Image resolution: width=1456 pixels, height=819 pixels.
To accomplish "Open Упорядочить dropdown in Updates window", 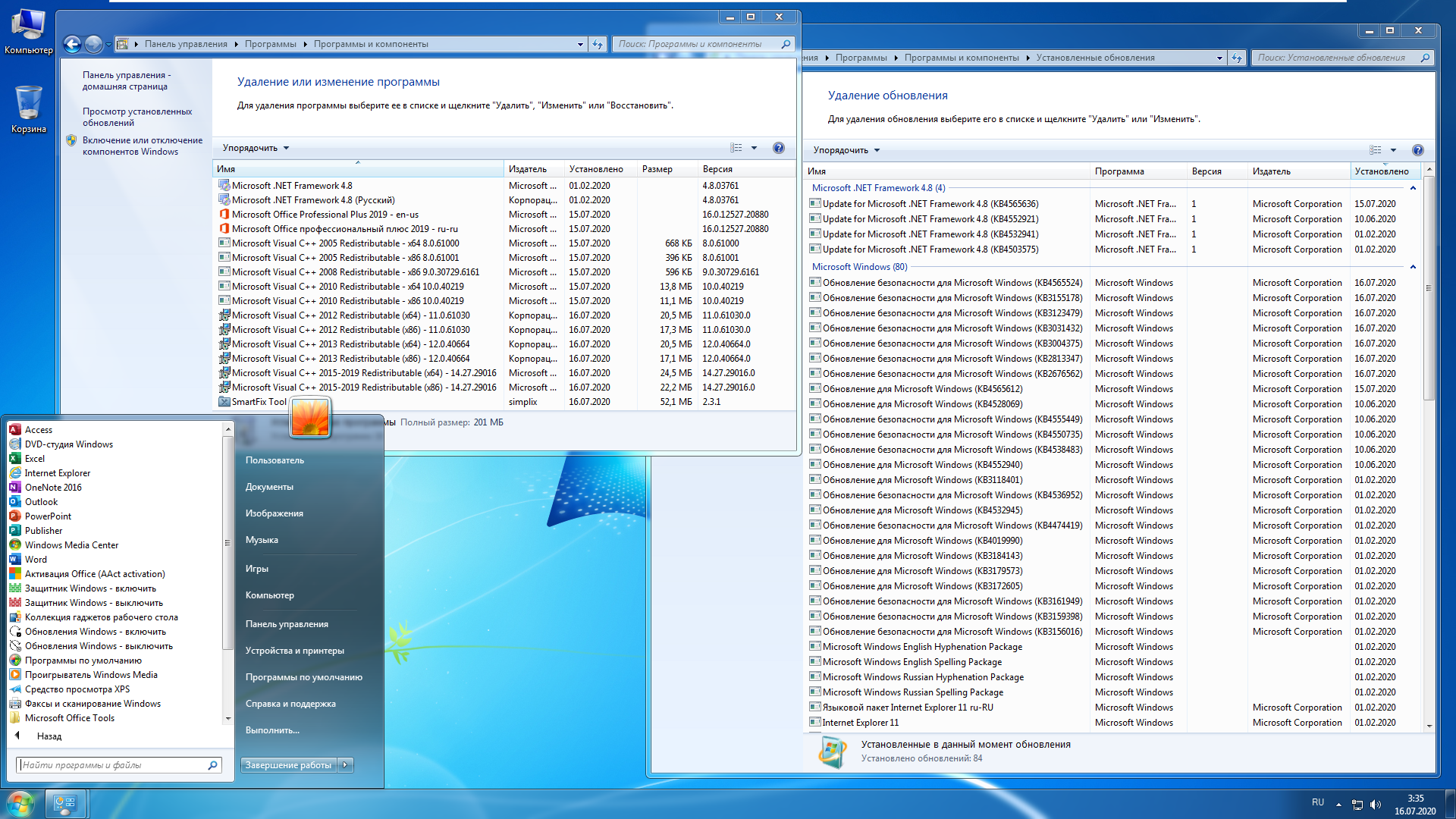I will pyautogui.click(x=846, y=150).
